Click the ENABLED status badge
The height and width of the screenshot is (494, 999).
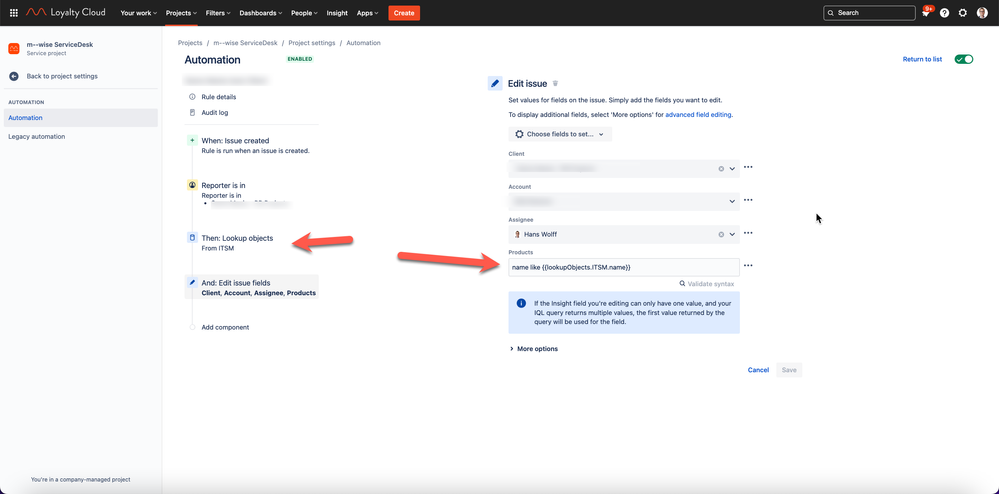[x=299, y=59]
